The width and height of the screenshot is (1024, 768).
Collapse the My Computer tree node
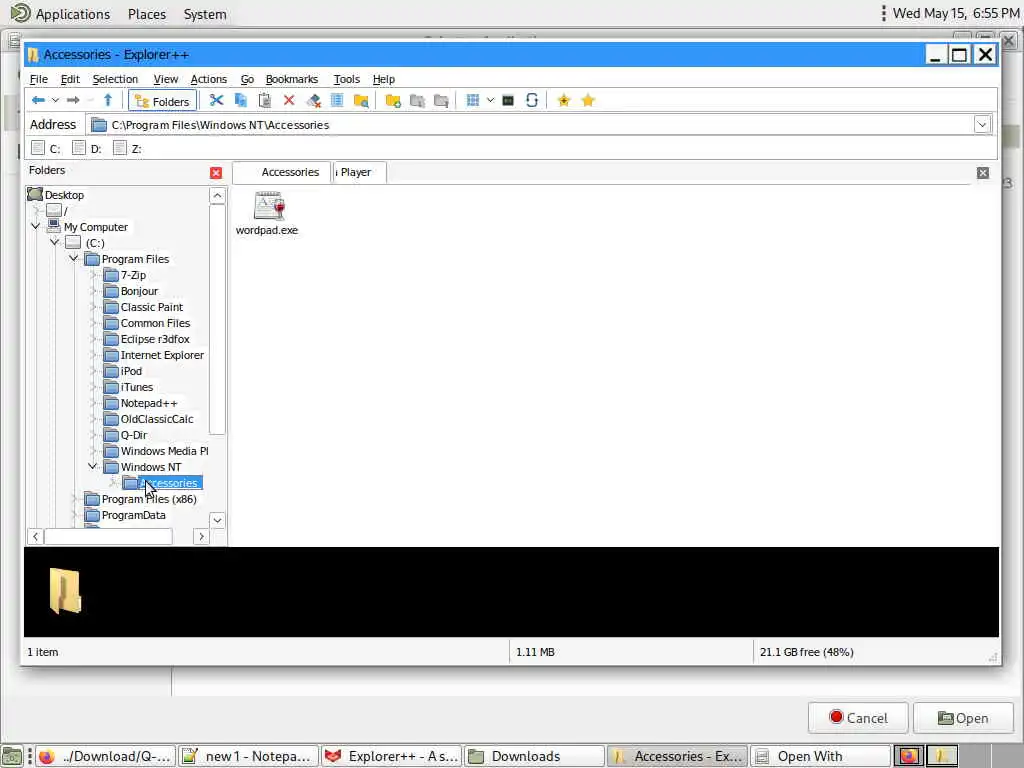36,227
